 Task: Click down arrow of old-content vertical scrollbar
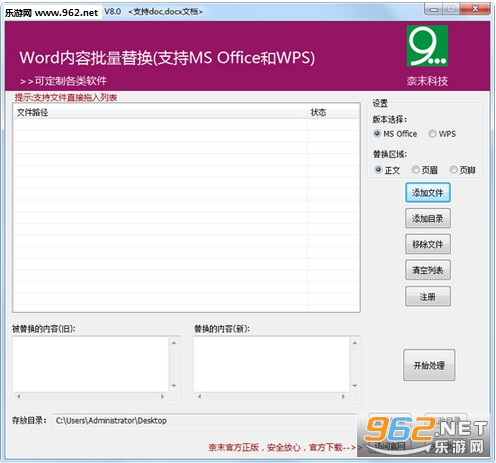[174, 386]
